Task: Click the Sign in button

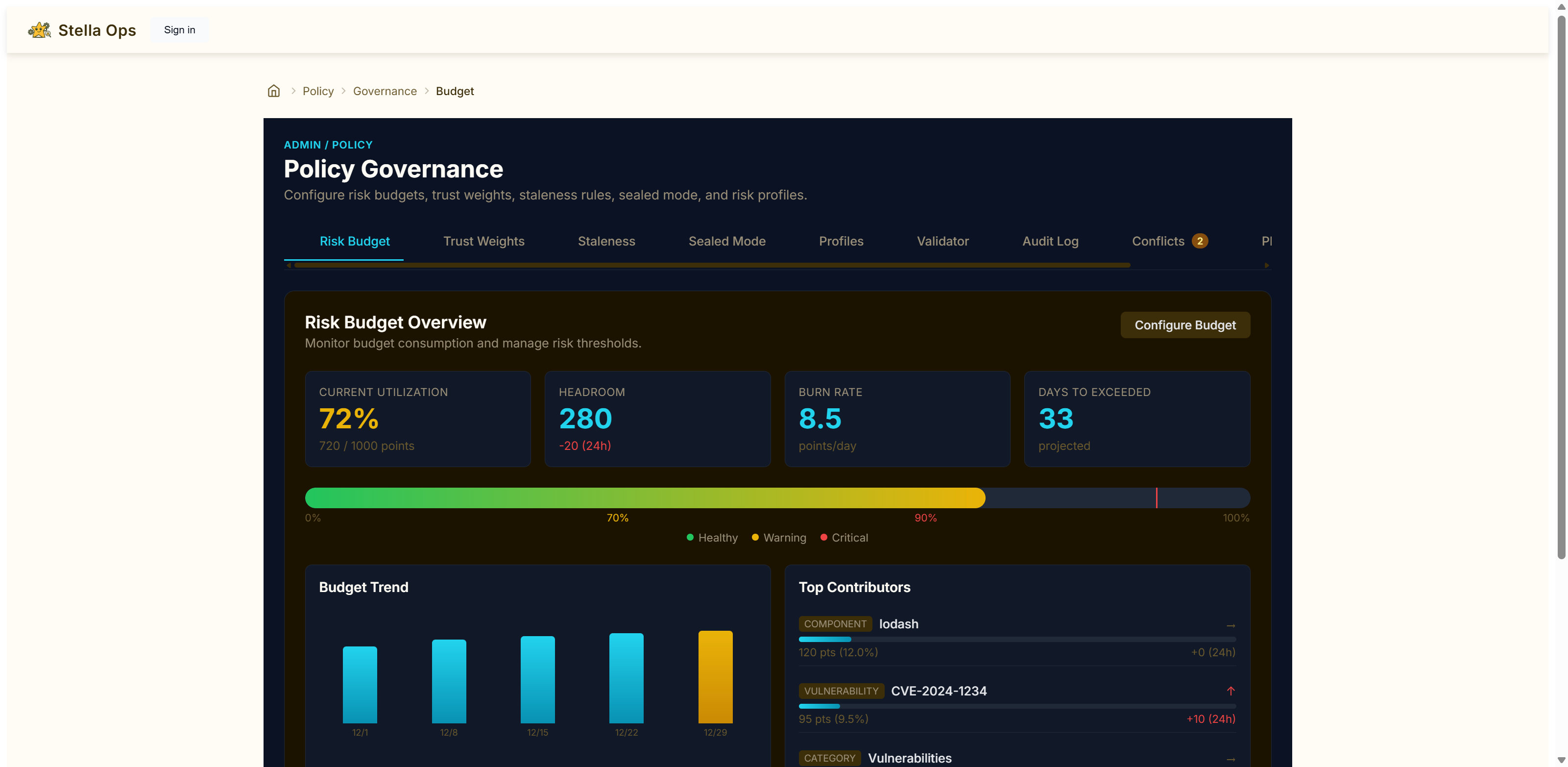Action: pyautogui.click(x=180, y=30)
